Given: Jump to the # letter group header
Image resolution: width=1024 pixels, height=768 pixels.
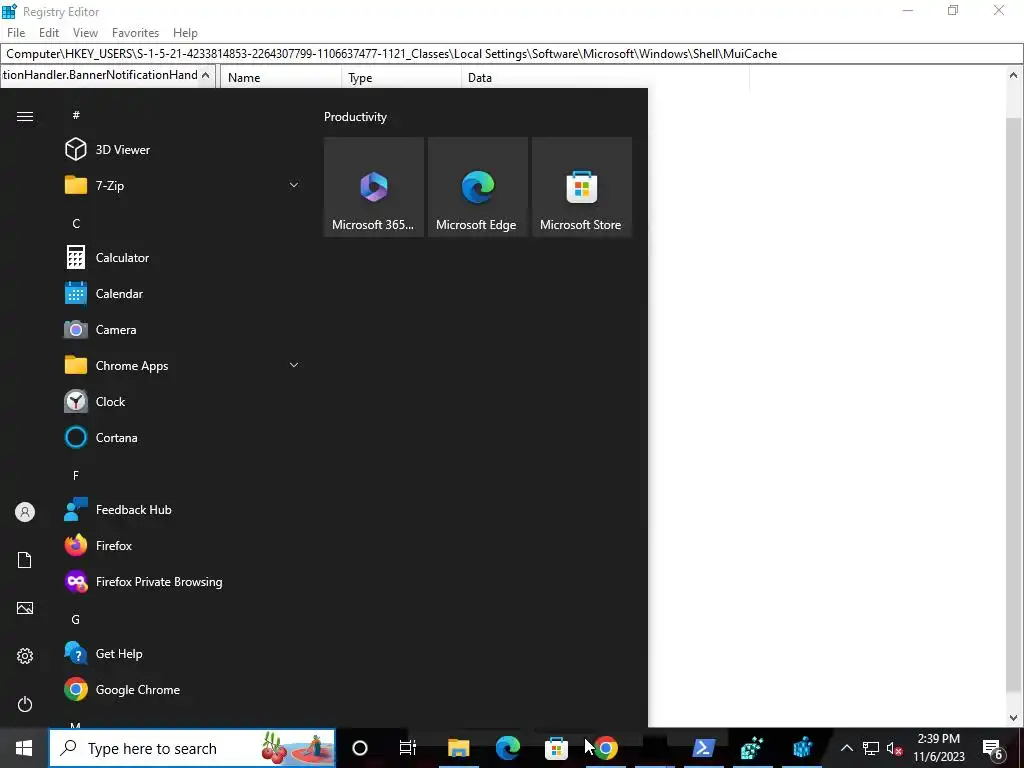Looking at the screenshot, I should 76,115.
